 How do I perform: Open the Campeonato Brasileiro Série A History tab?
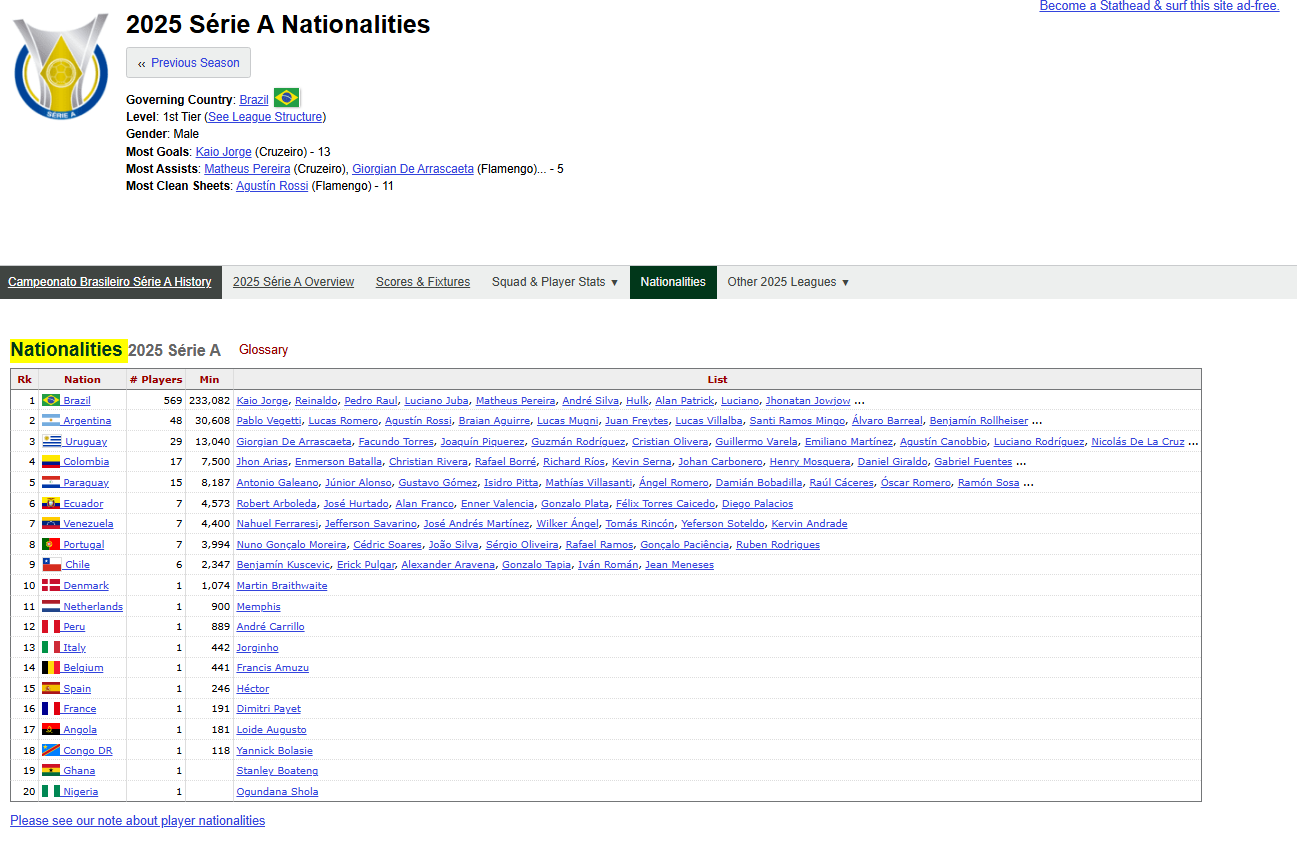click(x=110, y=282)
